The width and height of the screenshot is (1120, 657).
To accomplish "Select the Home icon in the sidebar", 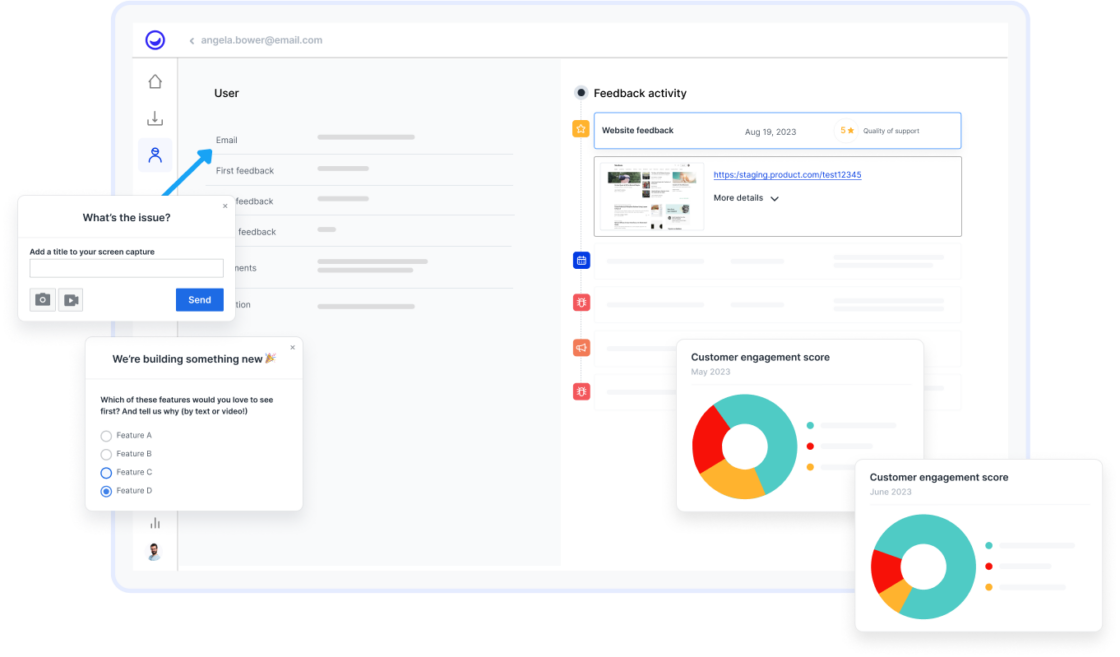I will (155, 80).
